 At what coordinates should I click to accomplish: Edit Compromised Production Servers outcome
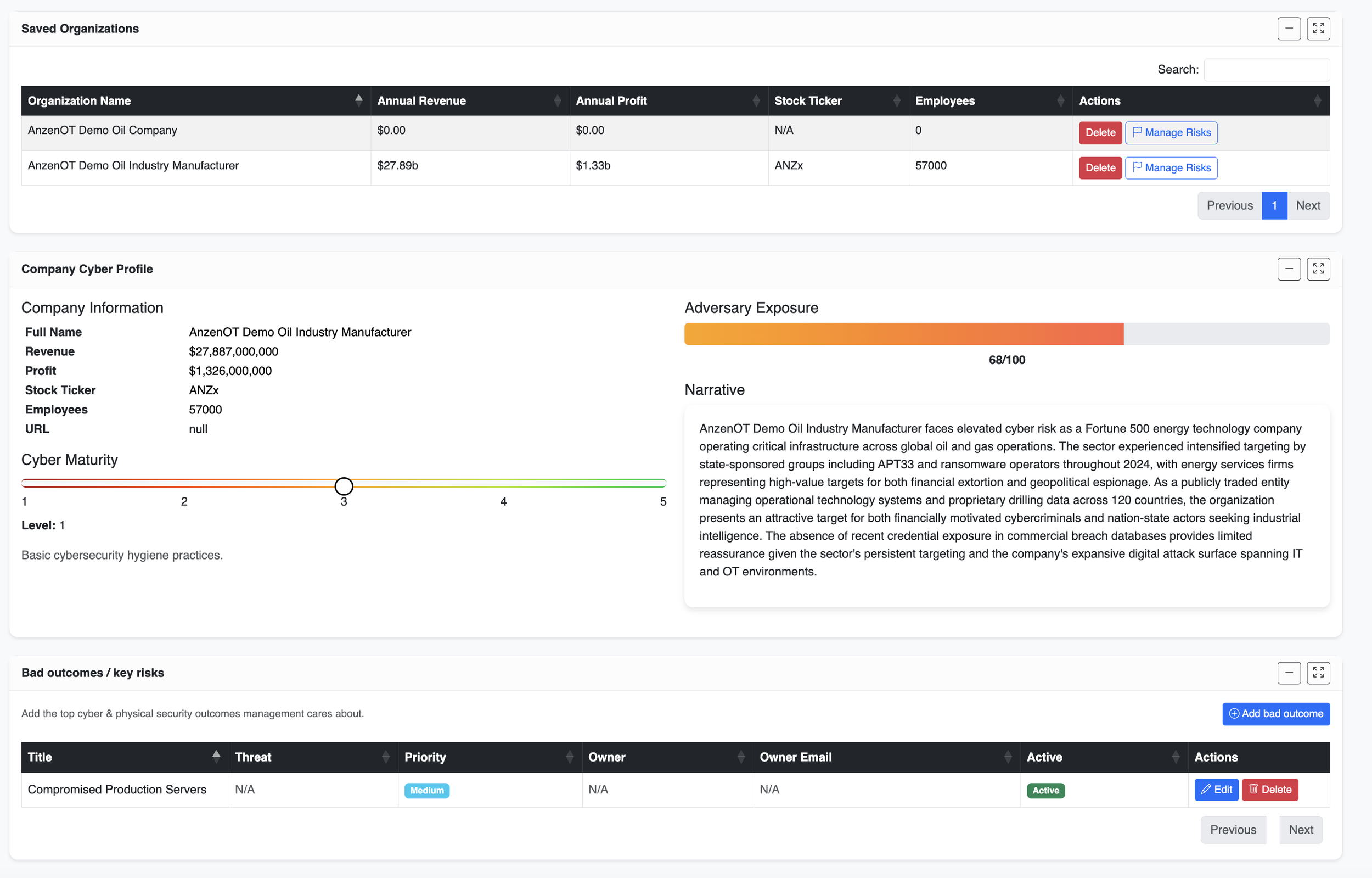click(x=1216, y=790)
